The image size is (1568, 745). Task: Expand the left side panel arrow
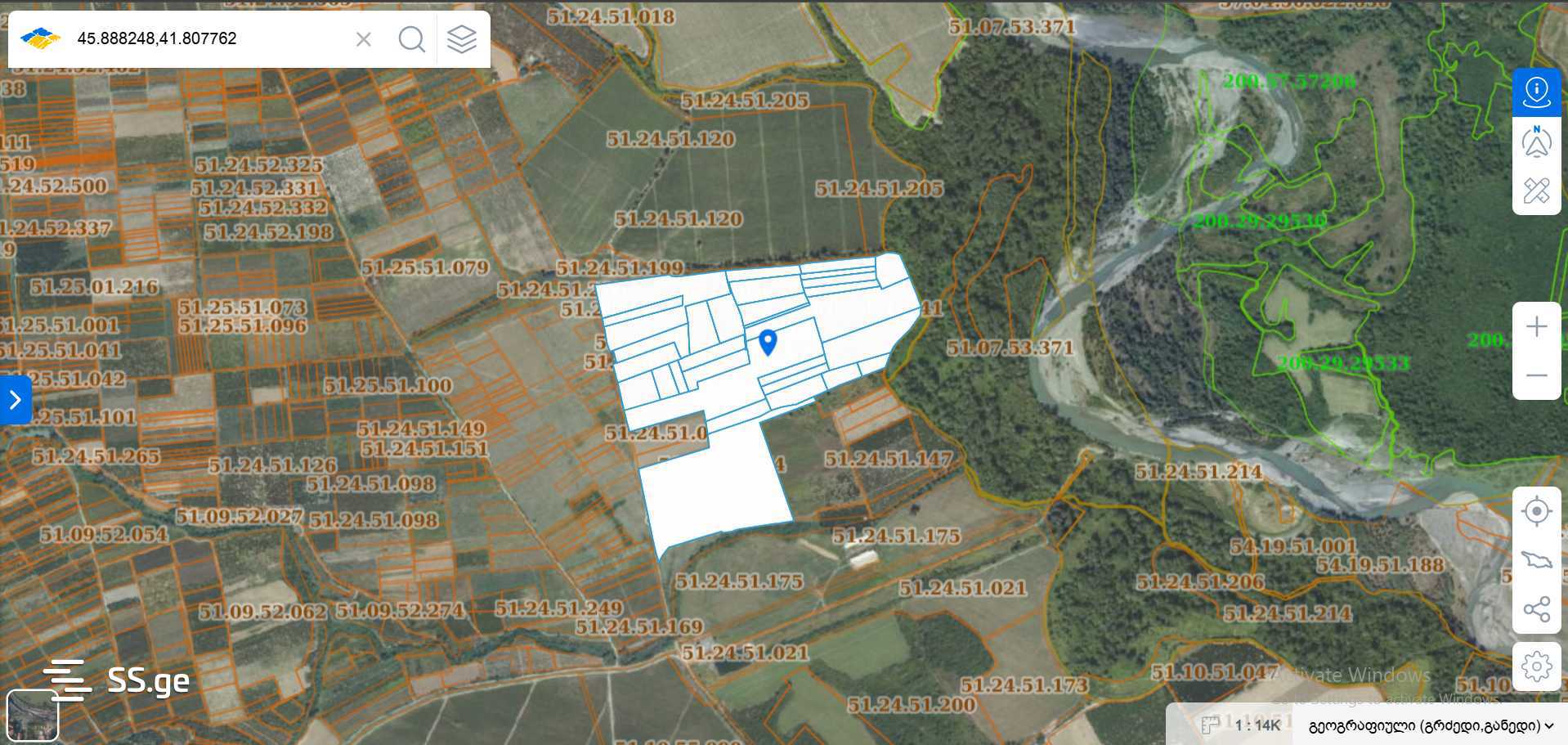pos(15,400)
